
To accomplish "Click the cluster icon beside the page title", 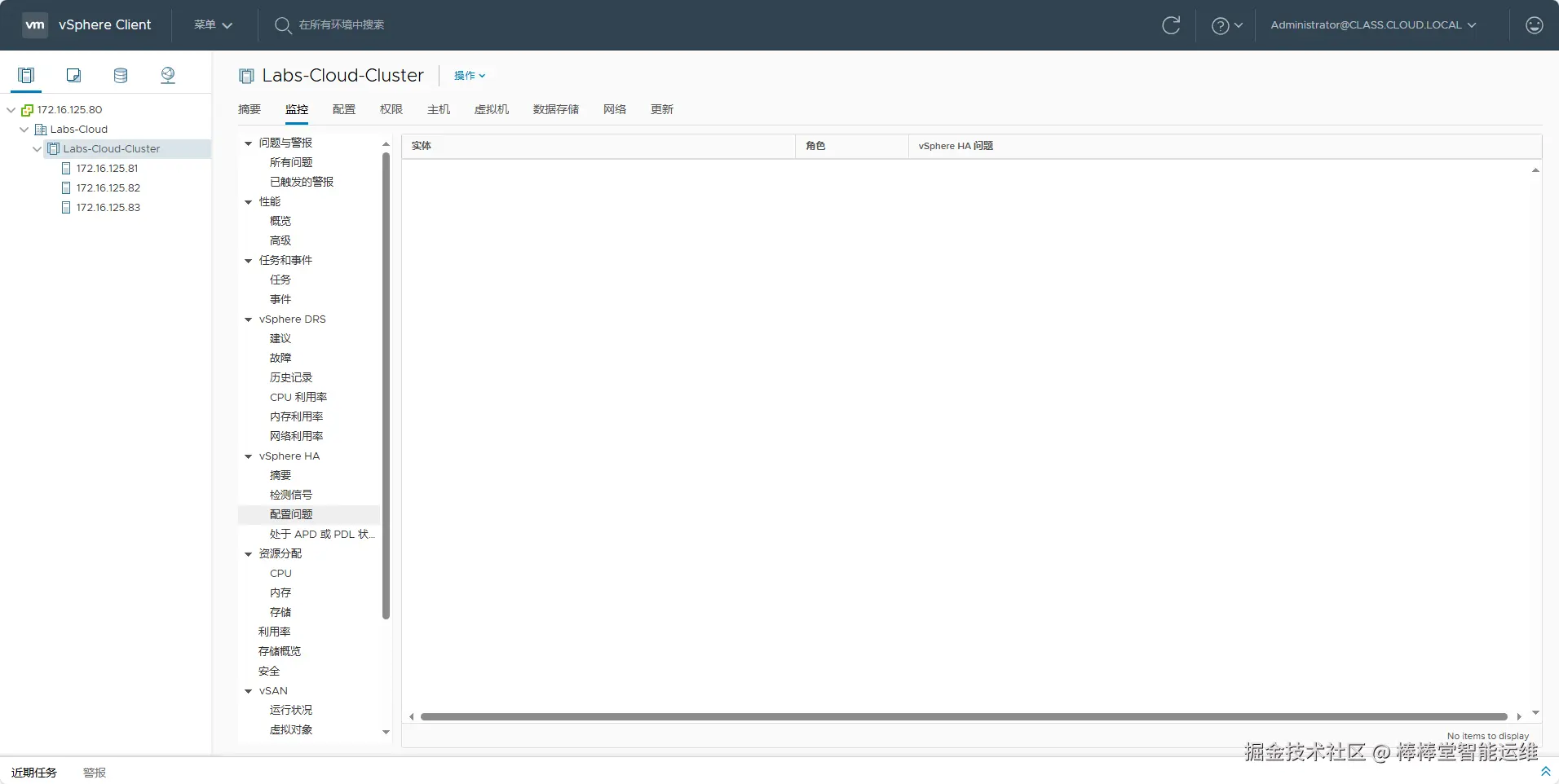I will (246, 76).
